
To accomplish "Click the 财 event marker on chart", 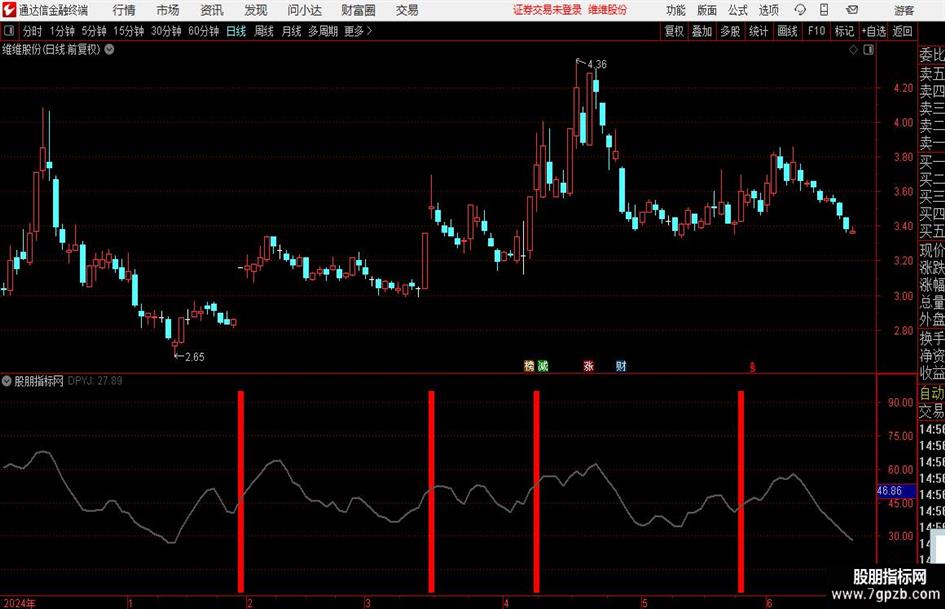I will click(x=621, y=365).
